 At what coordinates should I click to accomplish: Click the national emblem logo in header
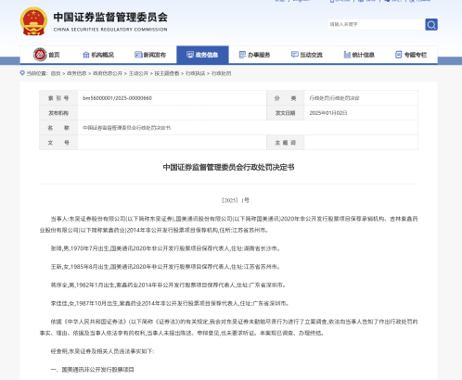tap(33, 21)
